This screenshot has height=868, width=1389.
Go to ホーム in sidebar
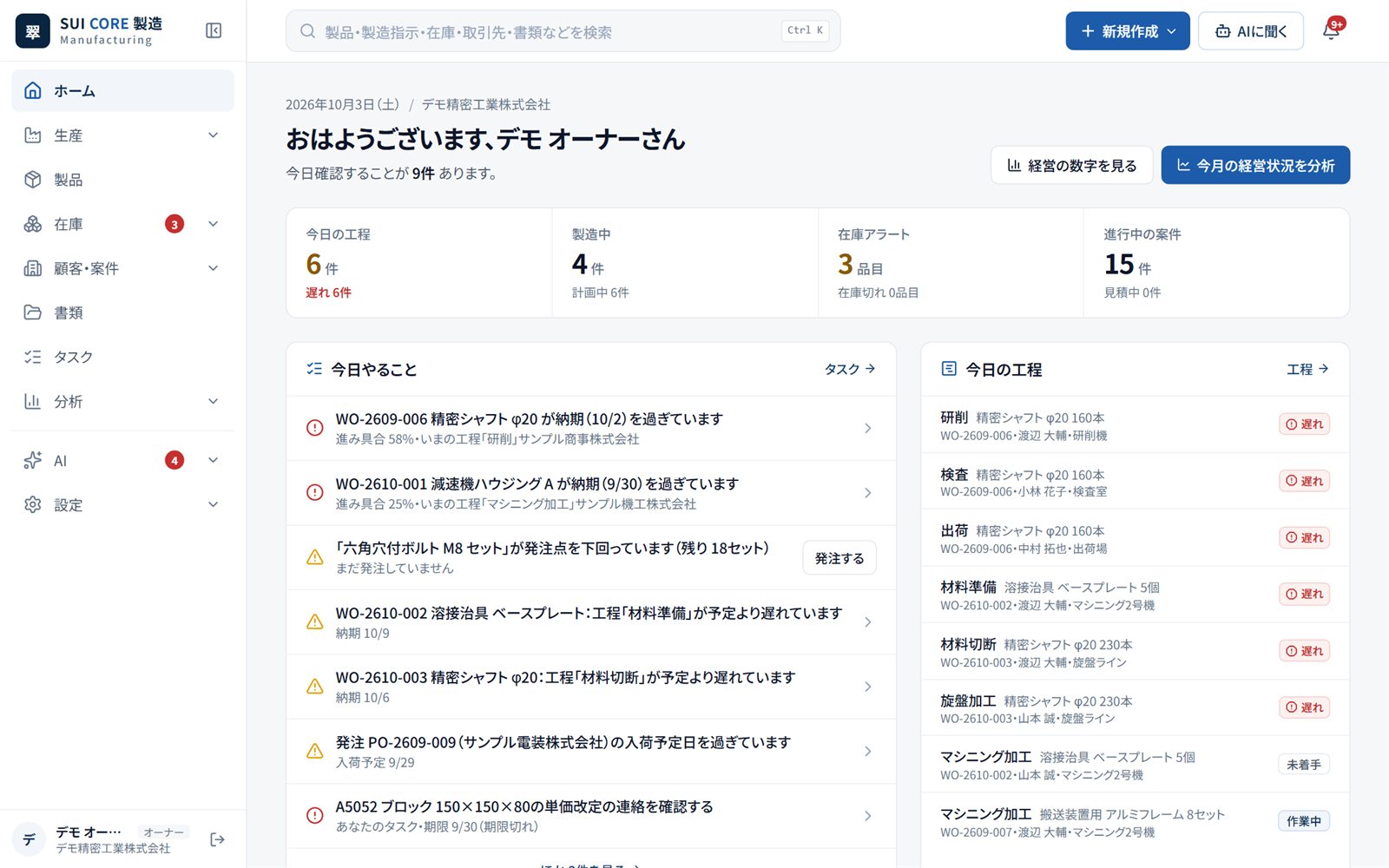pos(122,91)
